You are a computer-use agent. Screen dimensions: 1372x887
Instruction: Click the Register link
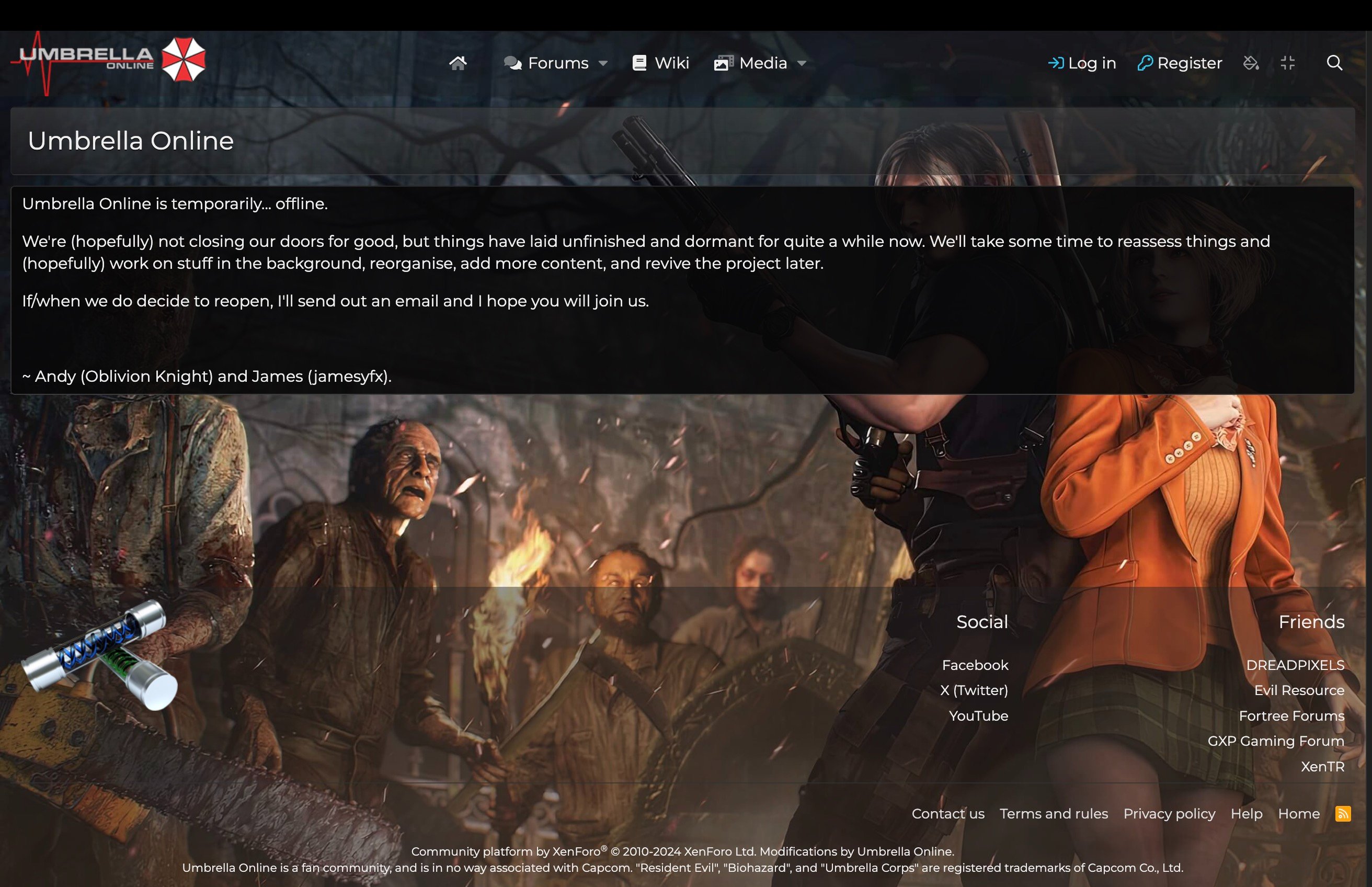tap(1180, 63)
